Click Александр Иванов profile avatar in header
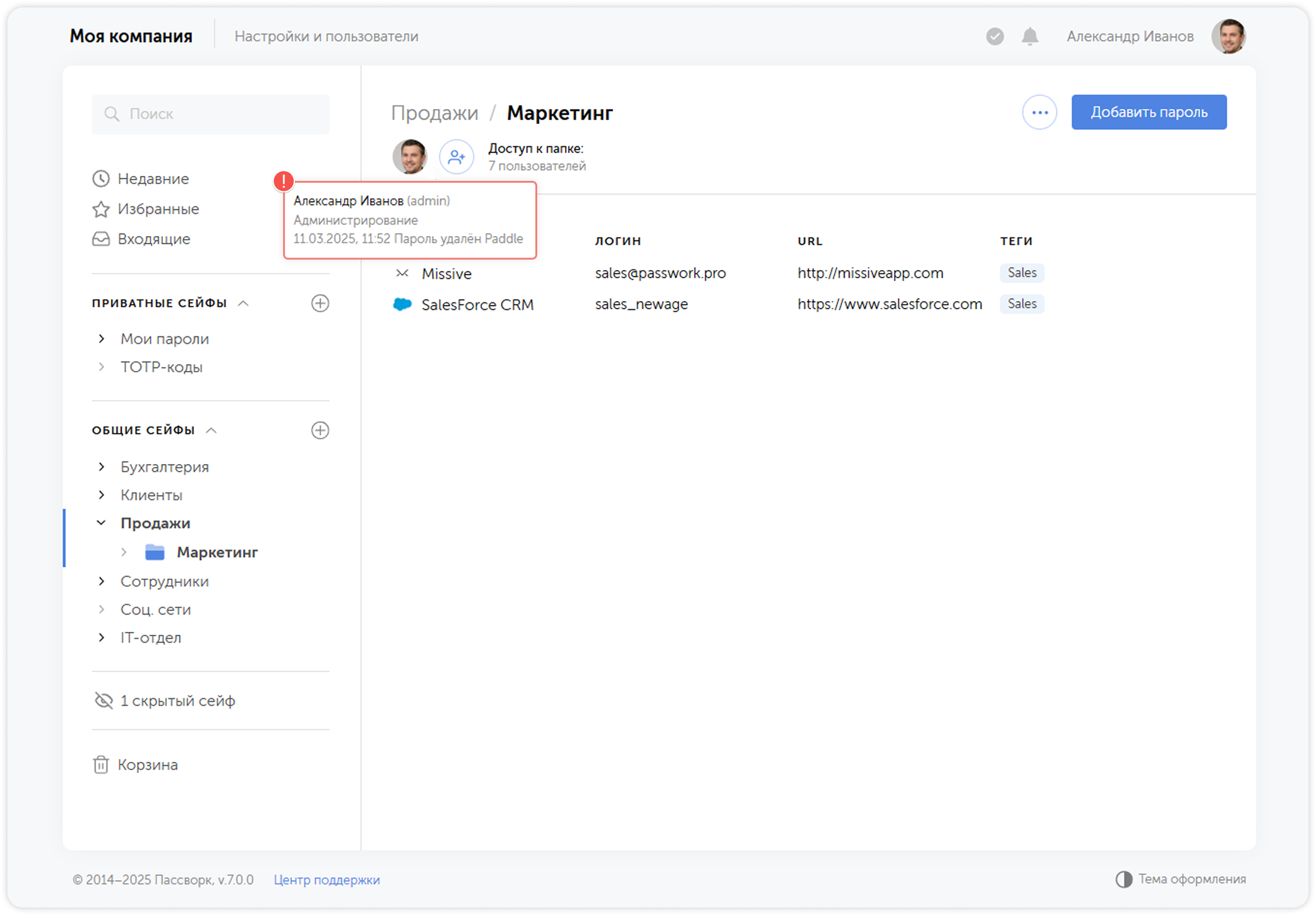Image resolution: width=1316 pixels, height=915 pixels. 1228,37
